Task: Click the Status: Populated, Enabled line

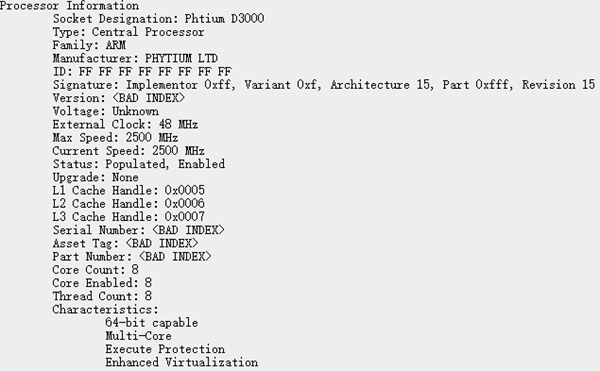Action: 139,164
